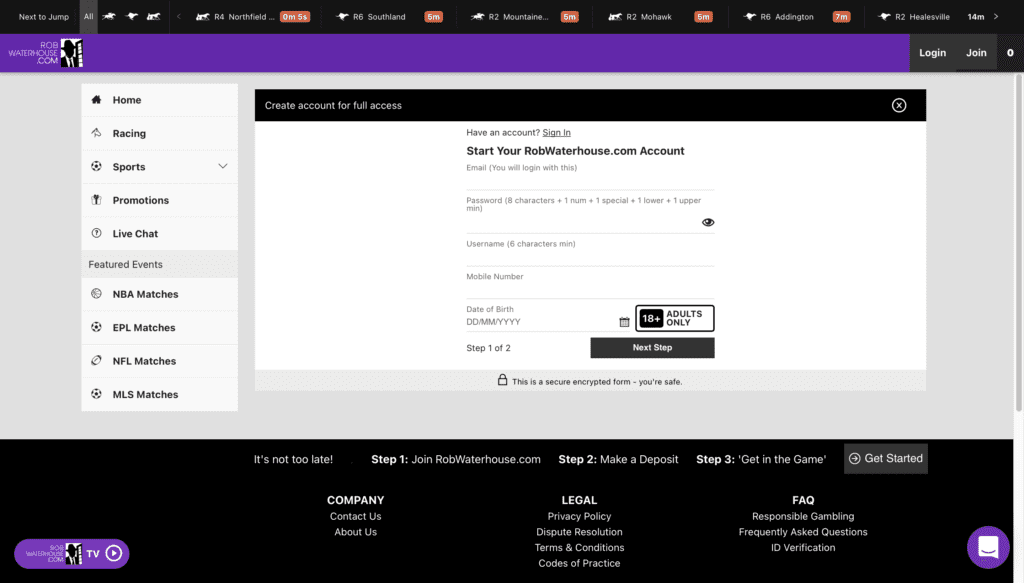The height and width of the screenshot is (583, 1024).
Task: Open EPL Matches featured event
Action: point(159,328)
